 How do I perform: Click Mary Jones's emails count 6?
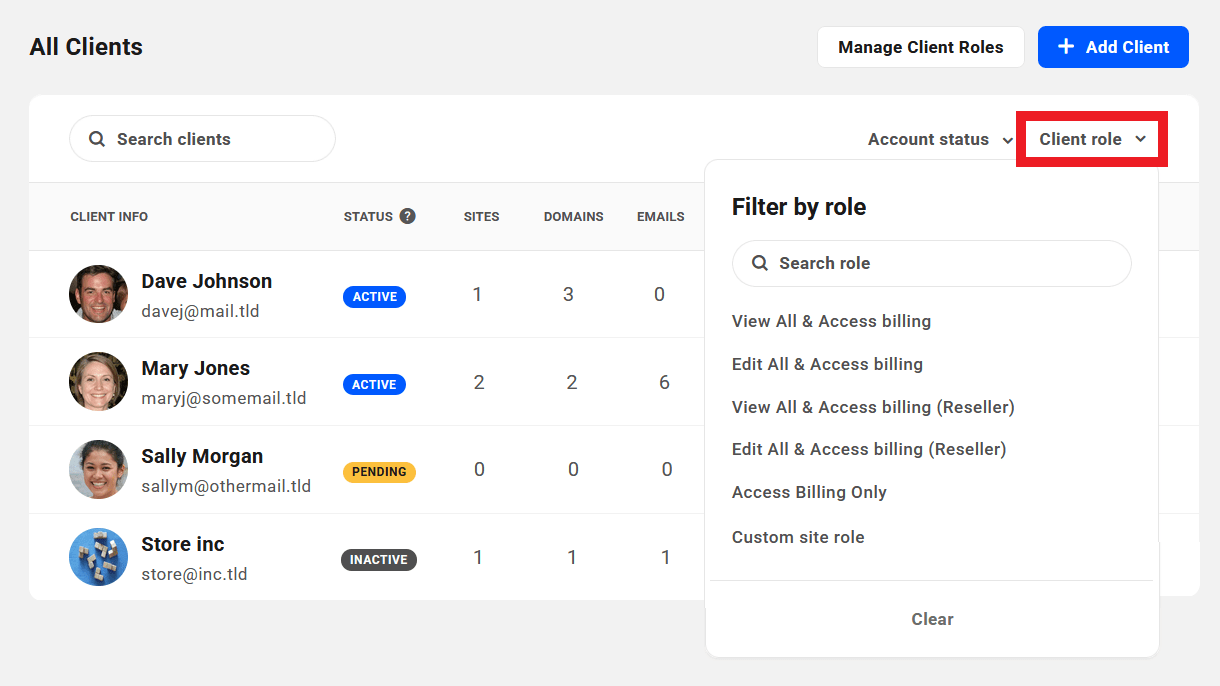coord(664,382)
